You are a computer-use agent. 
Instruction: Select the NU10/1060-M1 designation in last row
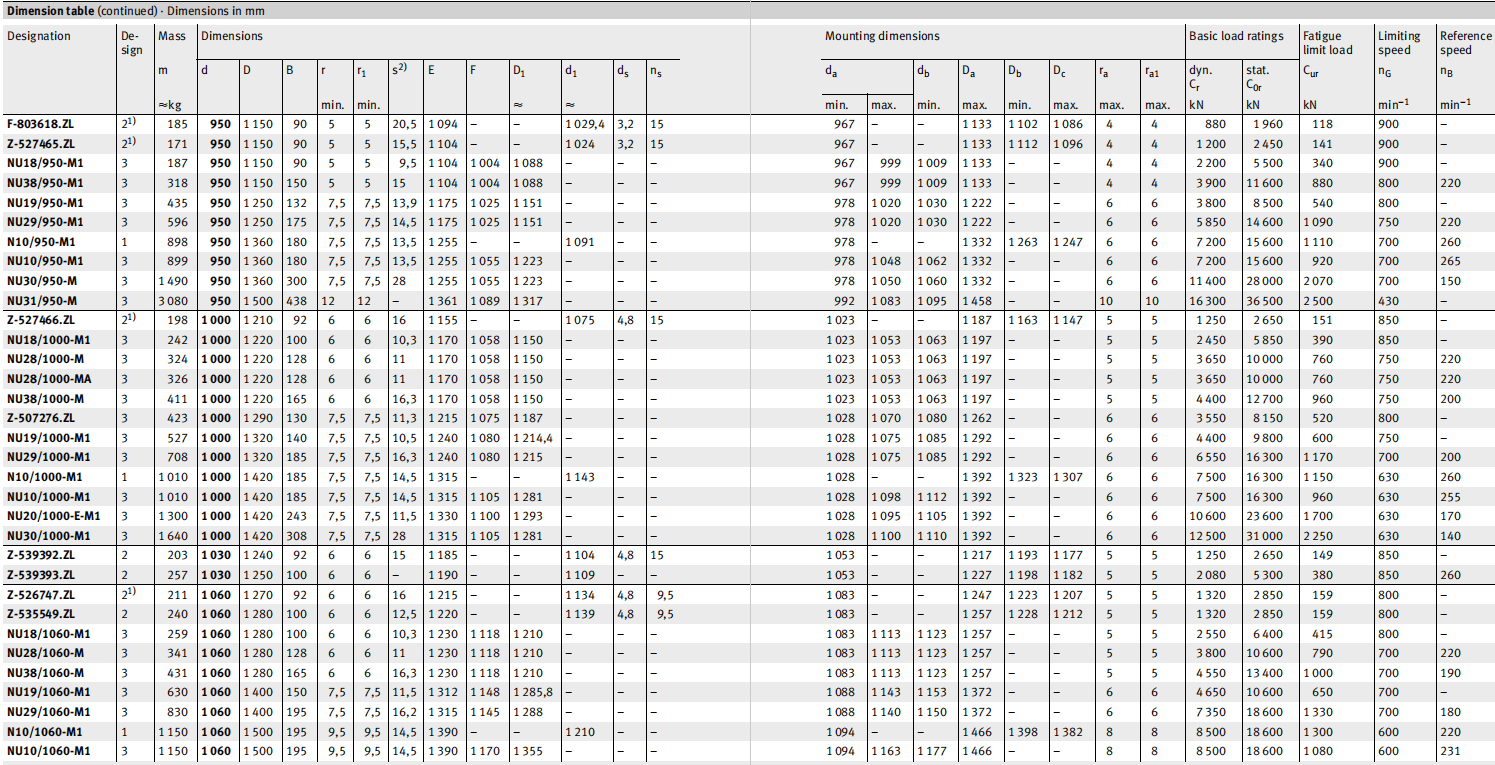[x=47, y=751]
